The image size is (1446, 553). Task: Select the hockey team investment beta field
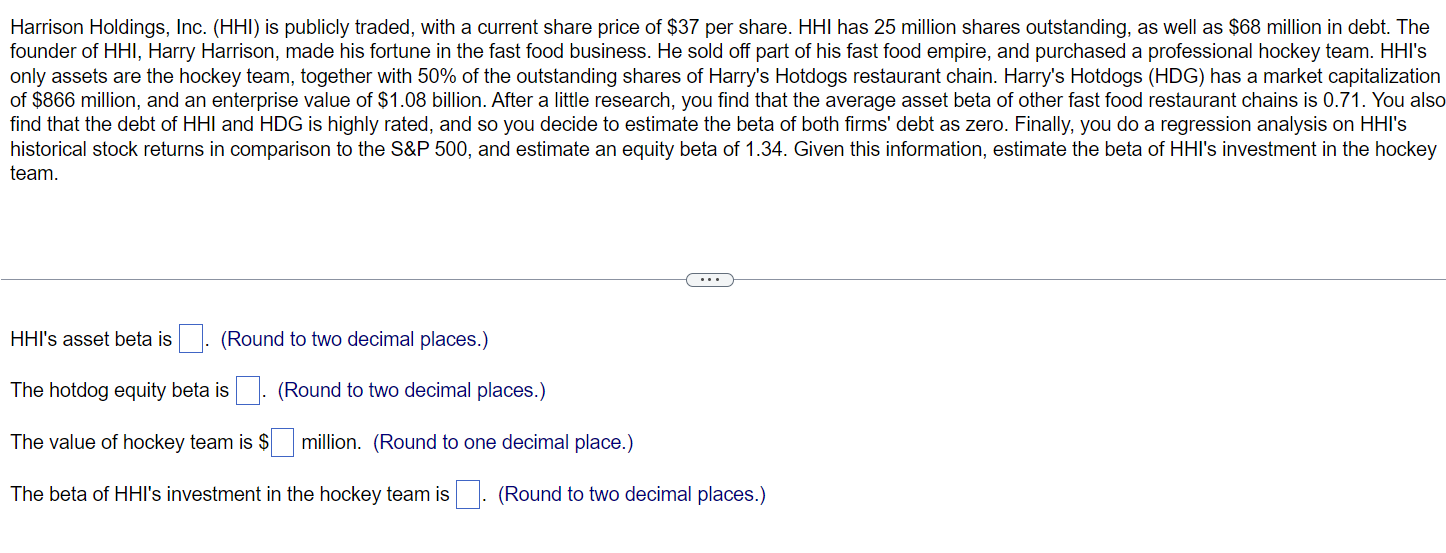pyautogui.click(x=468, y=494)
